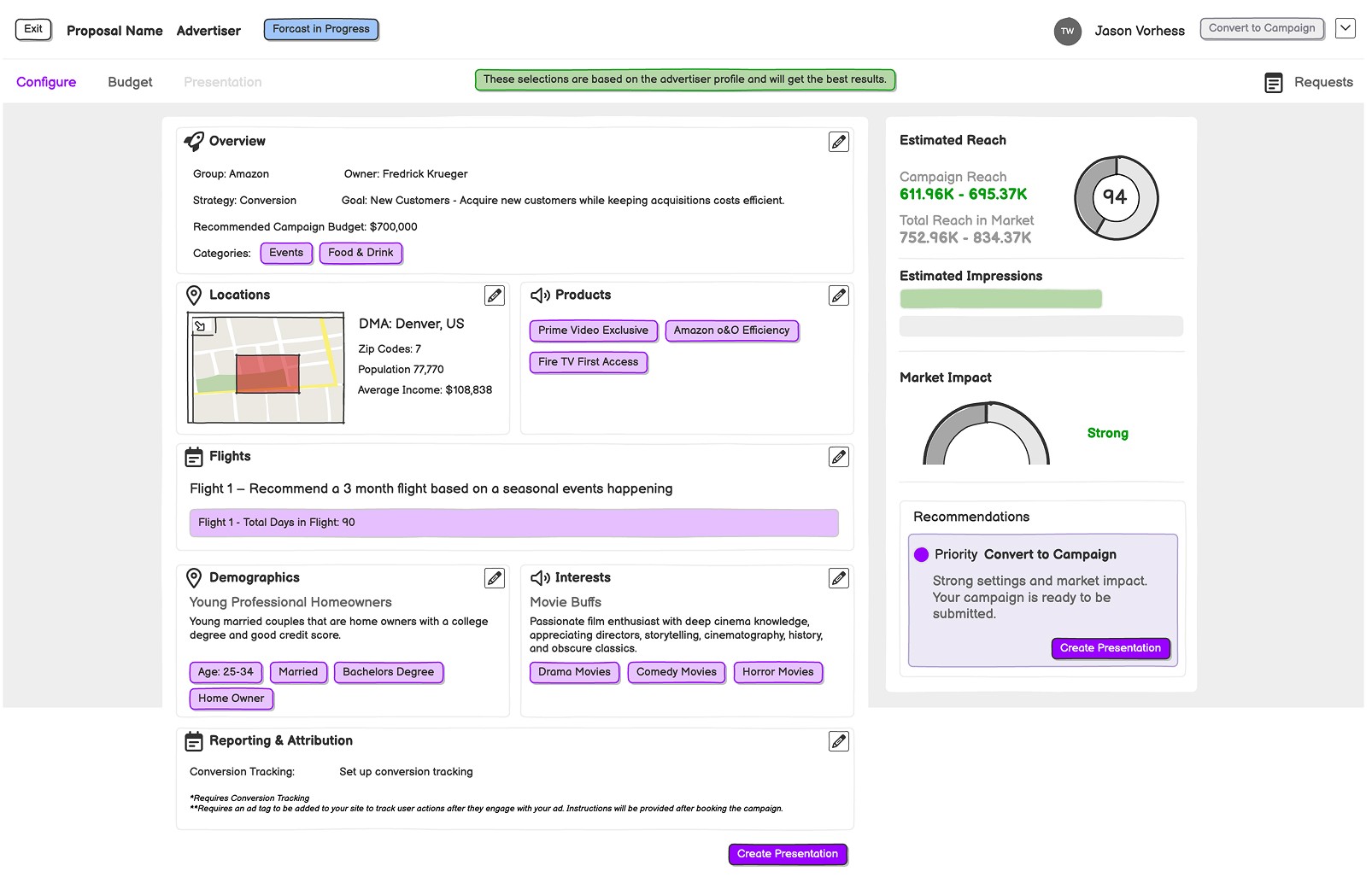This screenshot has width=1372, height=883.
Task: Click the bottom Create Presentation button
Action: tap(787, 854)
